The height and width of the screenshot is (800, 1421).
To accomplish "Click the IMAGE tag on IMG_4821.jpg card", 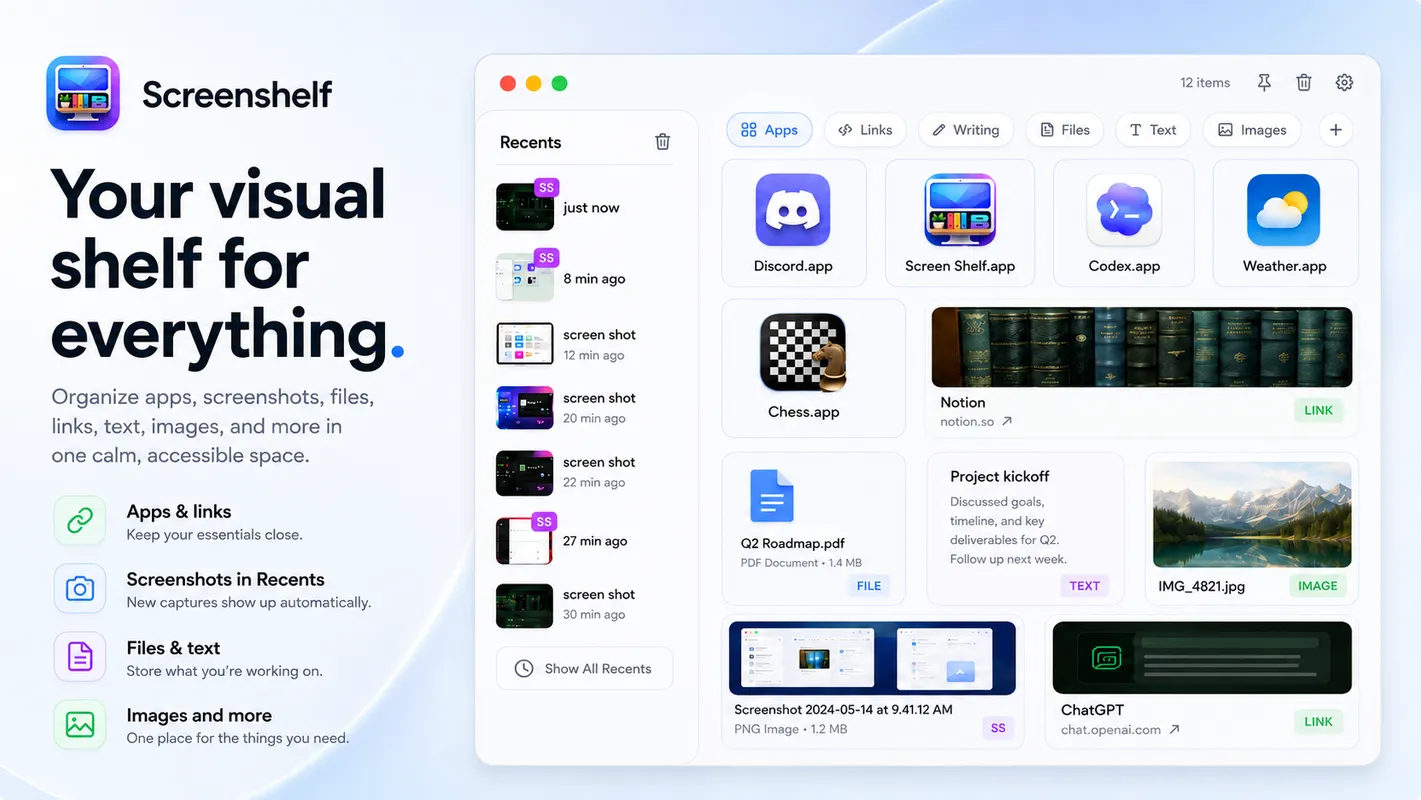I will tap(1317, 586).
